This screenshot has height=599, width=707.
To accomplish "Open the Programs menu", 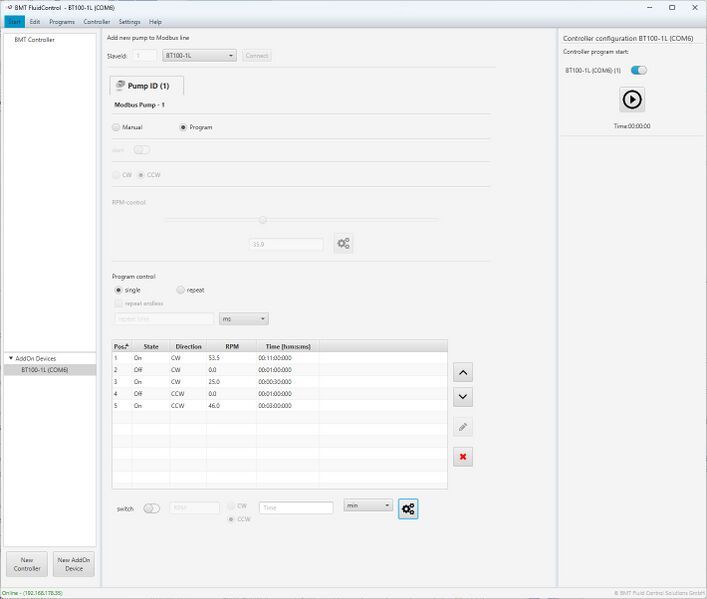I will coord(62,21).
